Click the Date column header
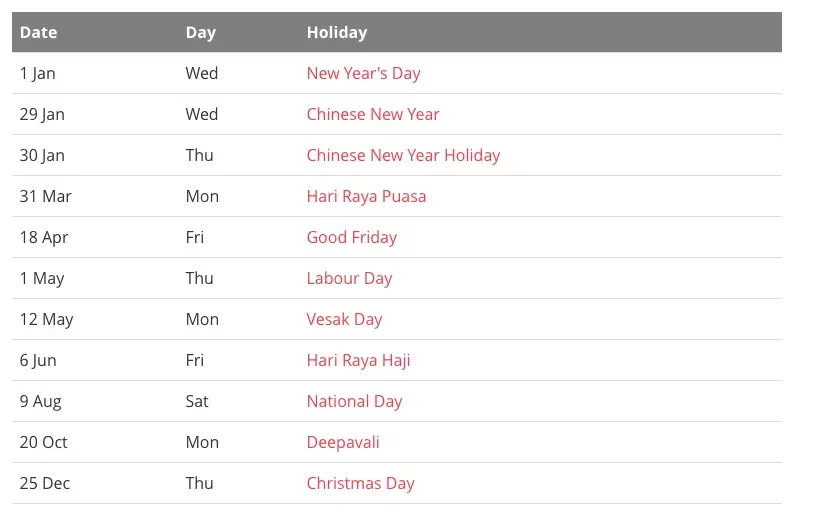The width and height of the screenshot is (817, 510). click(39, 32)
